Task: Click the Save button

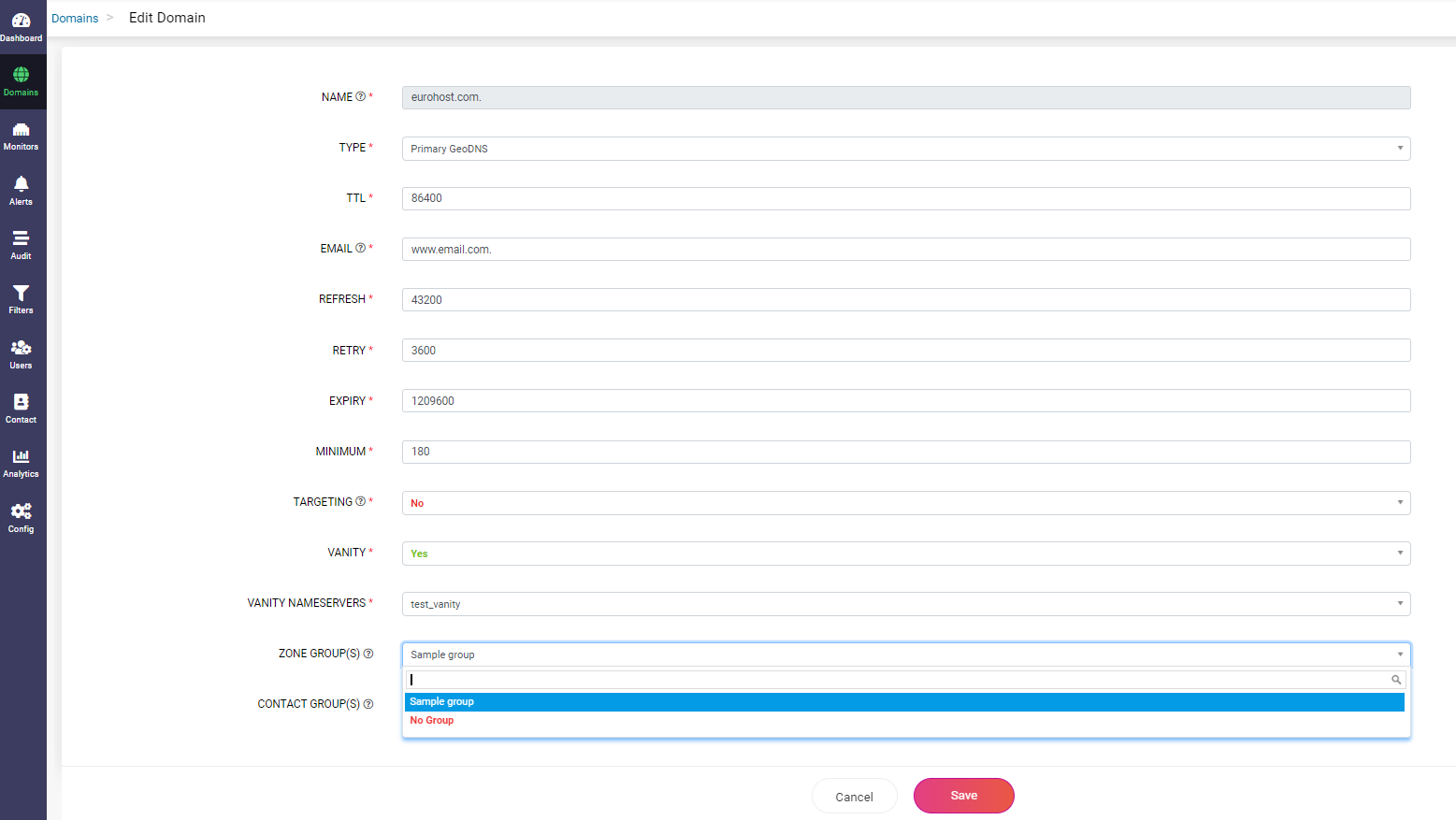Action: (x=964, y=796)
